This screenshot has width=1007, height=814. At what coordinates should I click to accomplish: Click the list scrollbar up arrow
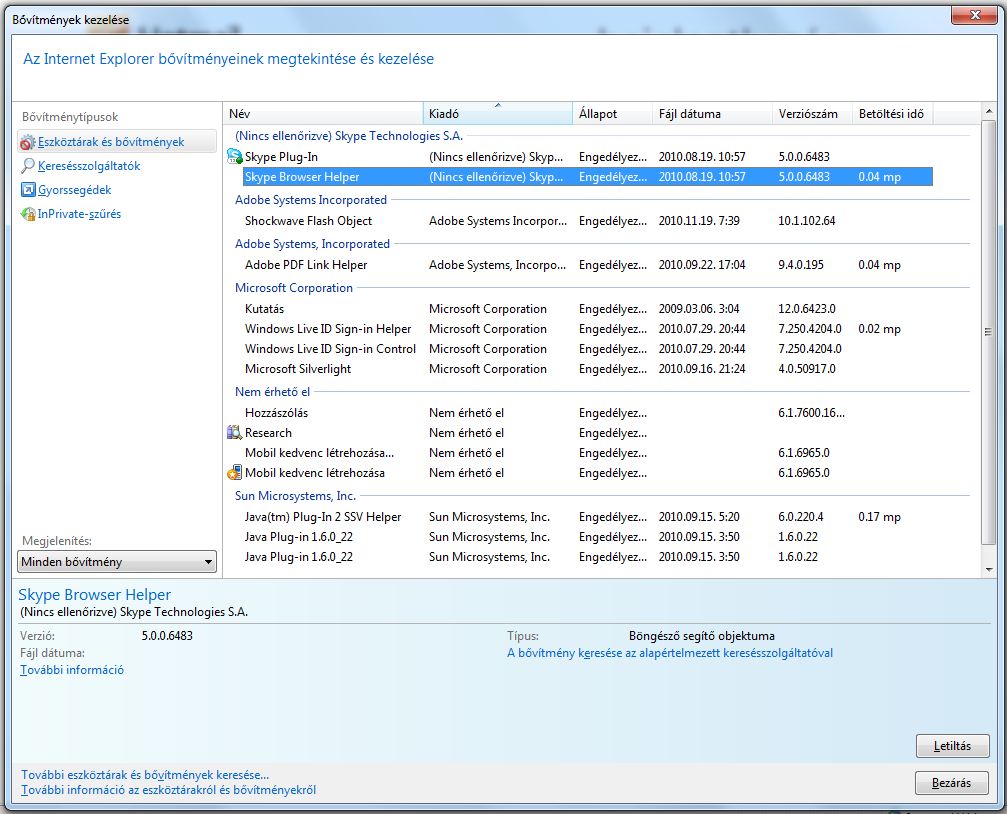pyautogui.click(x=989, y=112)
